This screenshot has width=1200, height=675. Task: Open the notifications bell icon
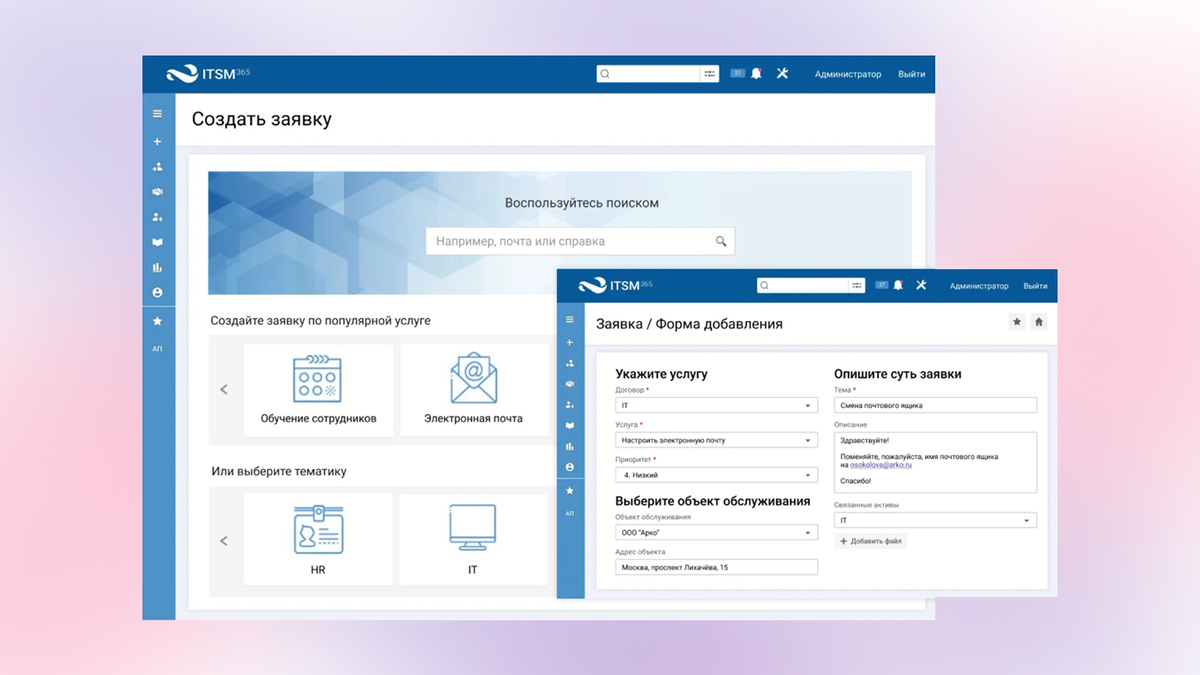755,73
